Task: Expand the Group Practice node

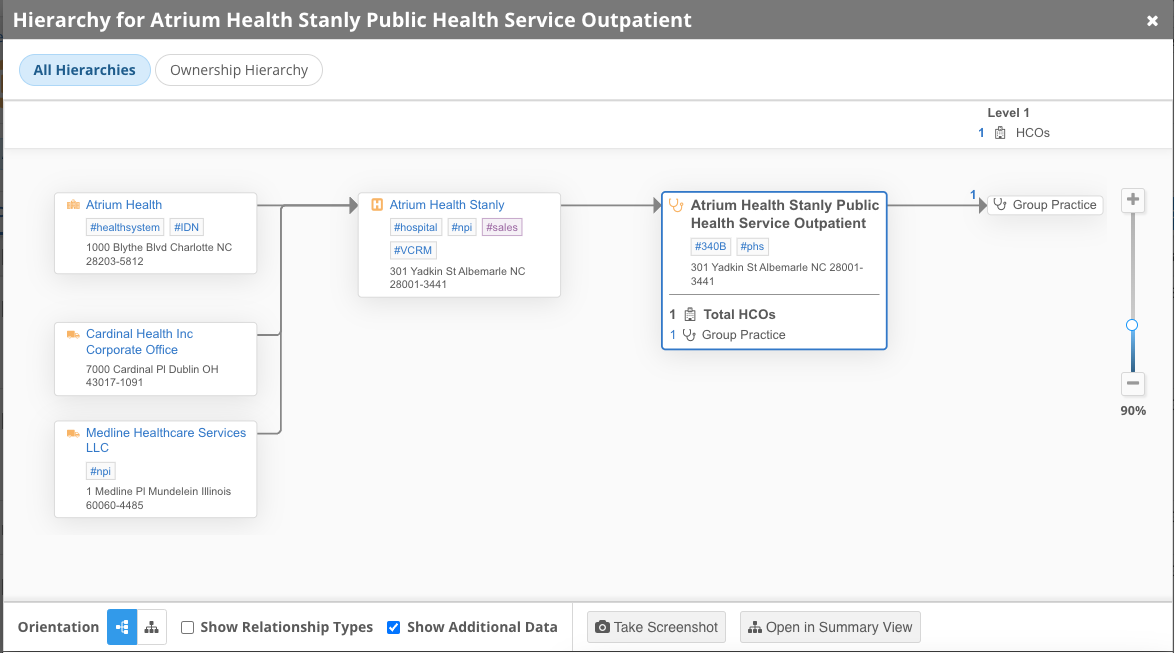Action: pyautogui.click(x=1045, y=205)
